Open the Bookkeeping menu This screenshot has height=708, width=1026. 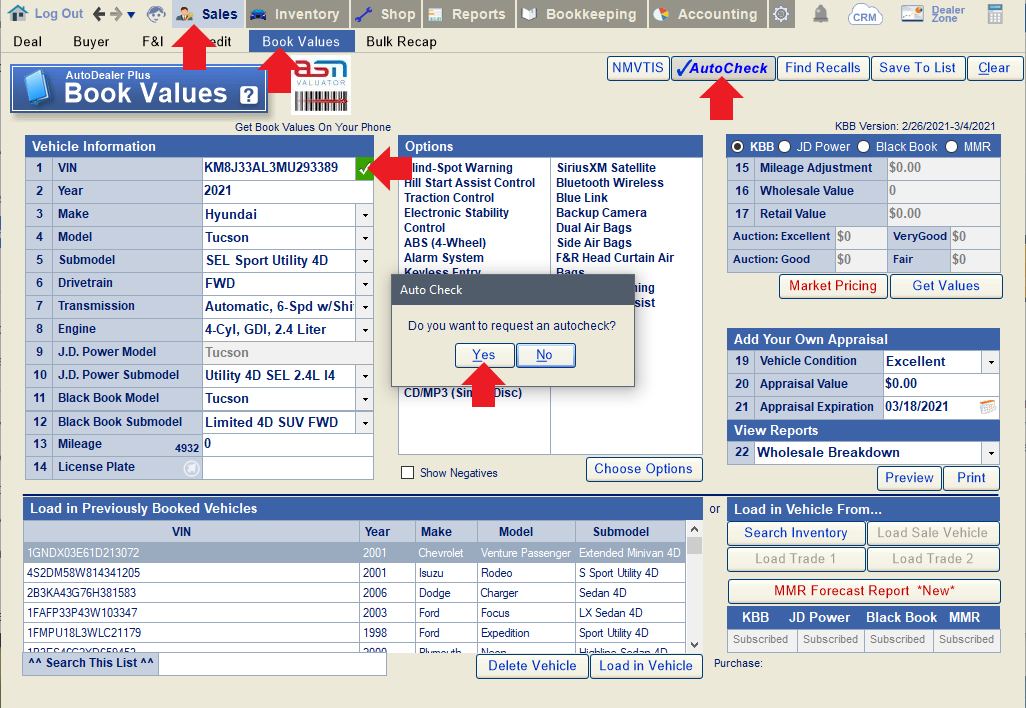[x=581, y=14]
